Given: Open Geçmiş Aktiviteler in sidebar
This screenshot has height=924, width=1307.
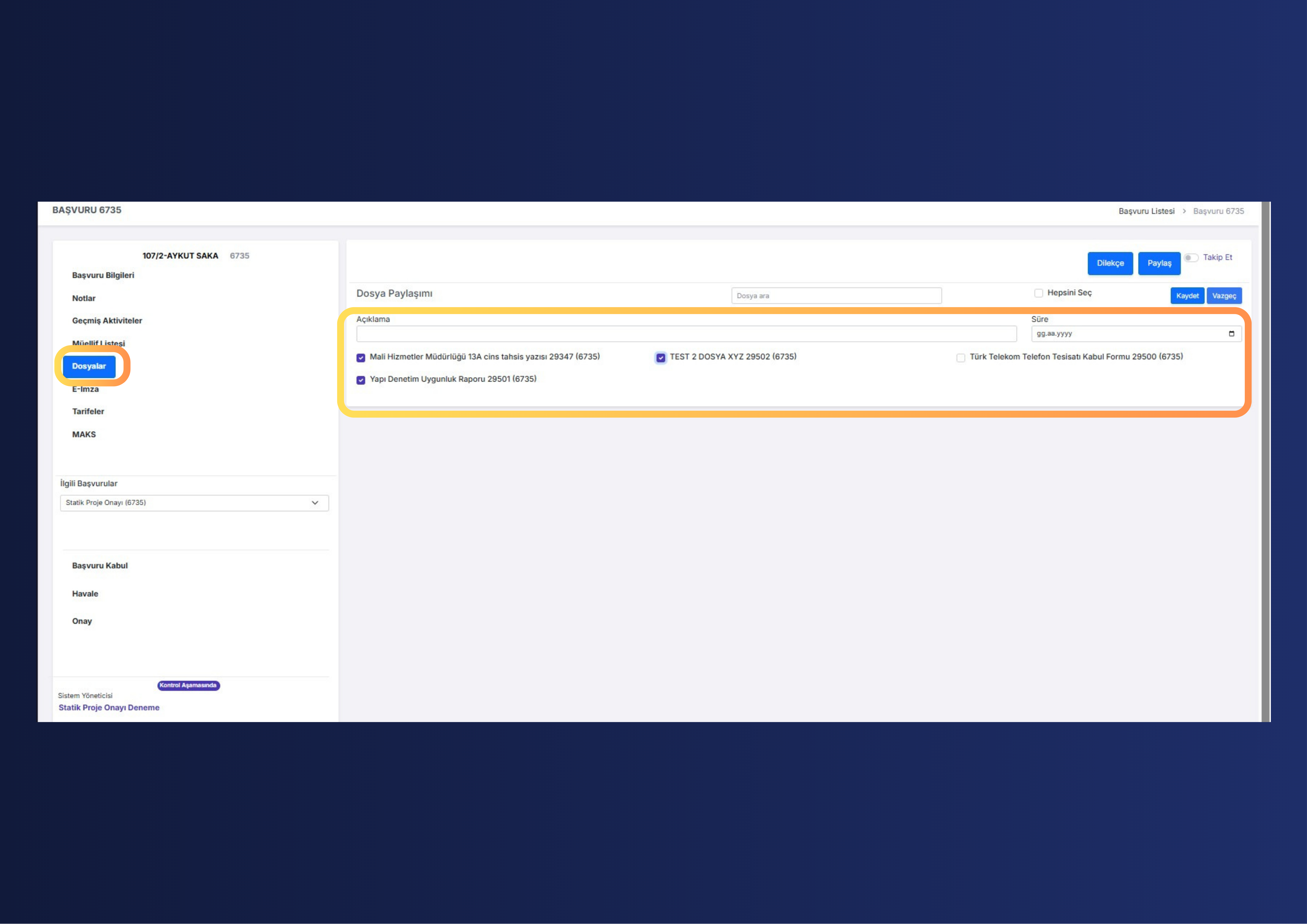Looking at the screenshot, I should click(x=107, y=321).
